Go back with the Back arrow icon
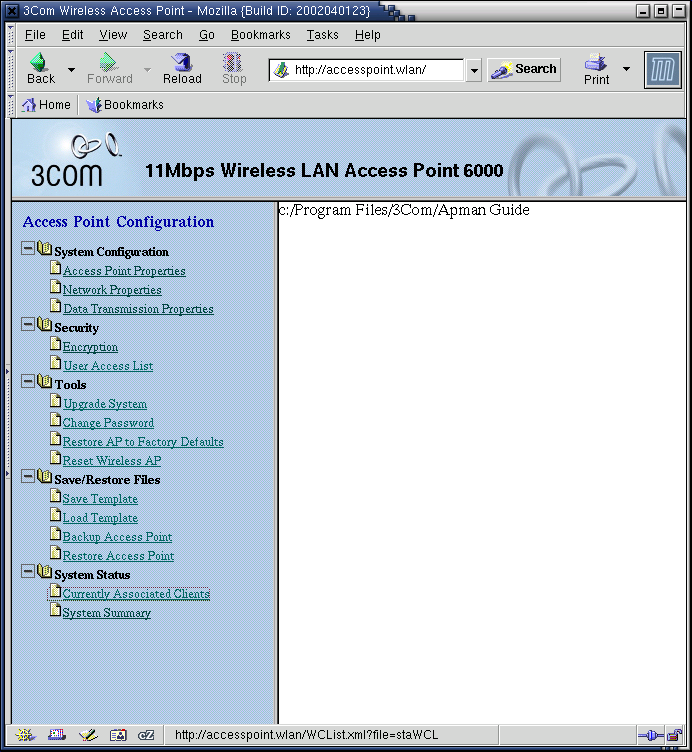 pos(38,62)
